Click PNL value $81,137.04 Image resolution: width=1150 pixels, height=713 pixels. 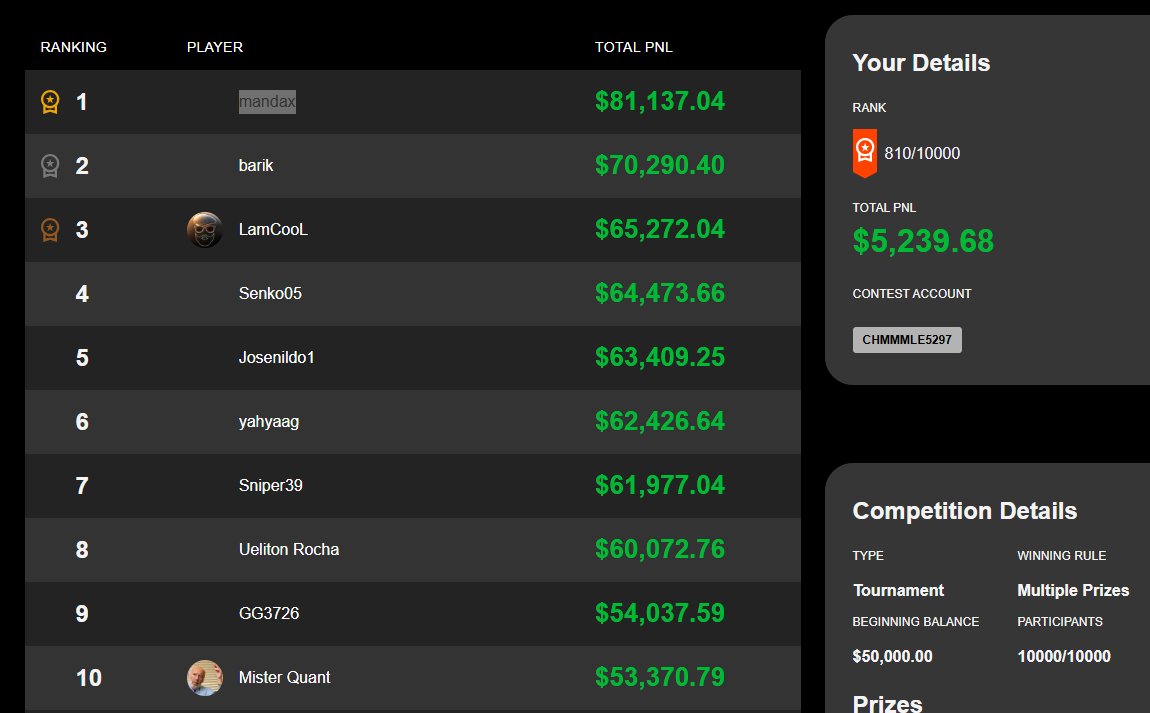pyautogui.click(x=660, y=101)
